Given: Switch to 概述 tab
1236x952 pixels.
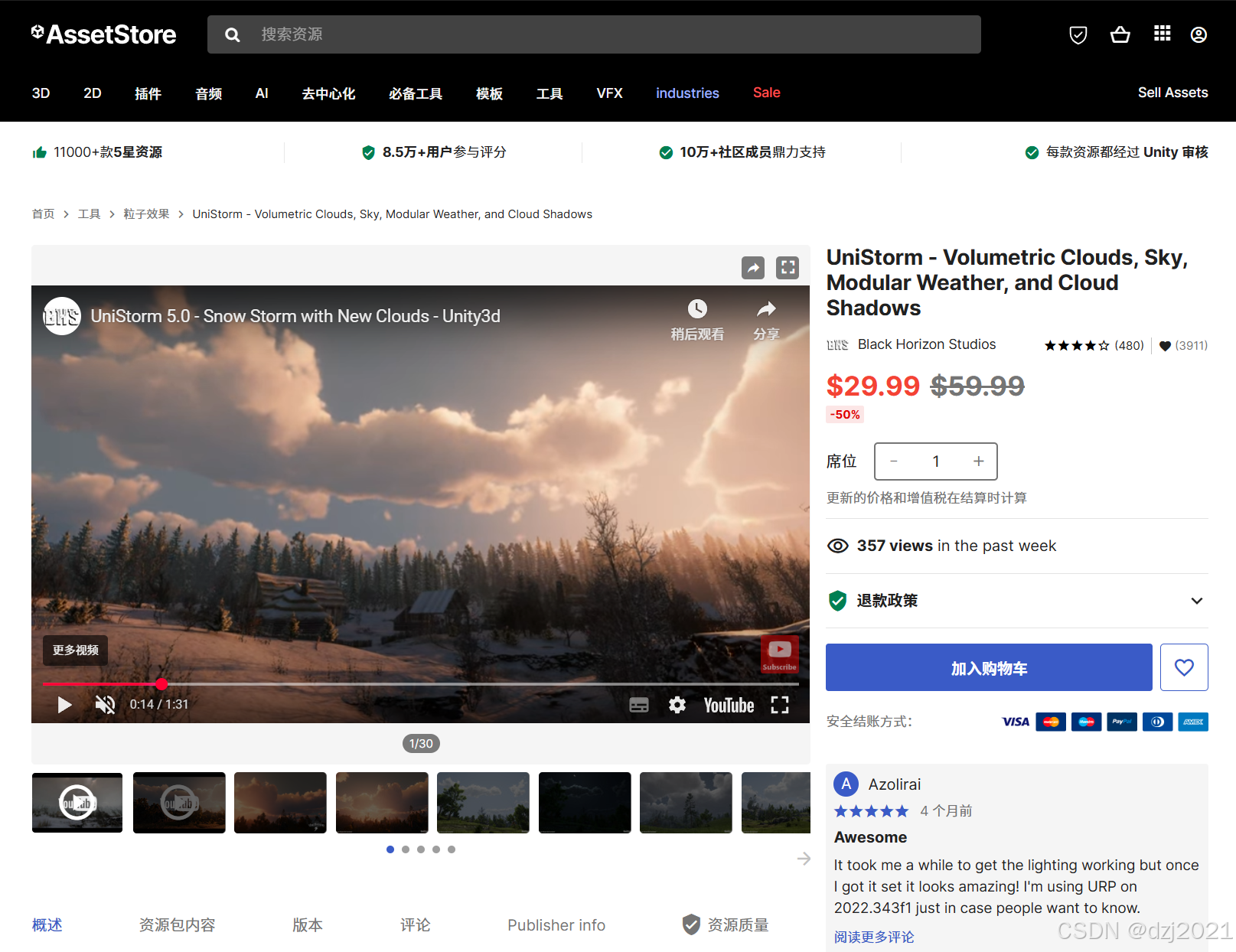Looking at the screenshot, I should click(x=47, y=925).
